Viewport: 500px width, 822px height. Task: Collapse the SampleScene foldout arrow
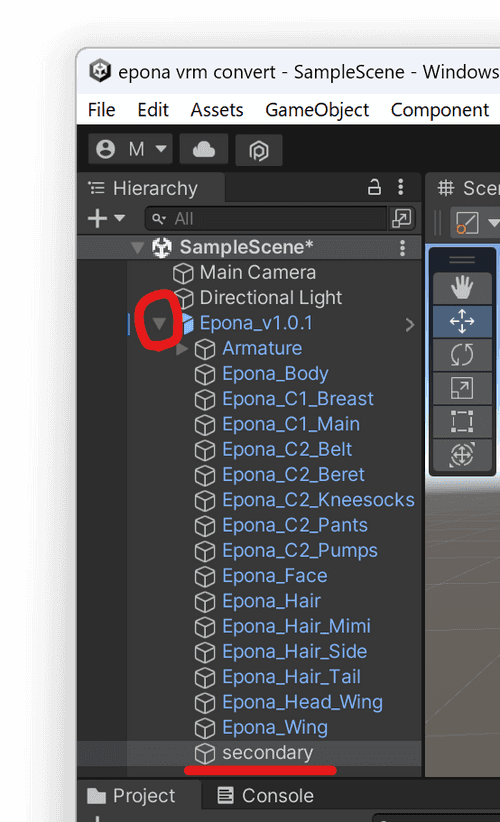pos(138,247)
